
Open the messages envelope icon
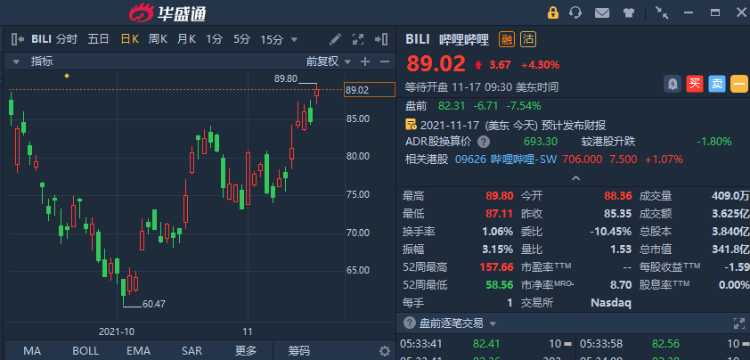click(x=602, y=13)
